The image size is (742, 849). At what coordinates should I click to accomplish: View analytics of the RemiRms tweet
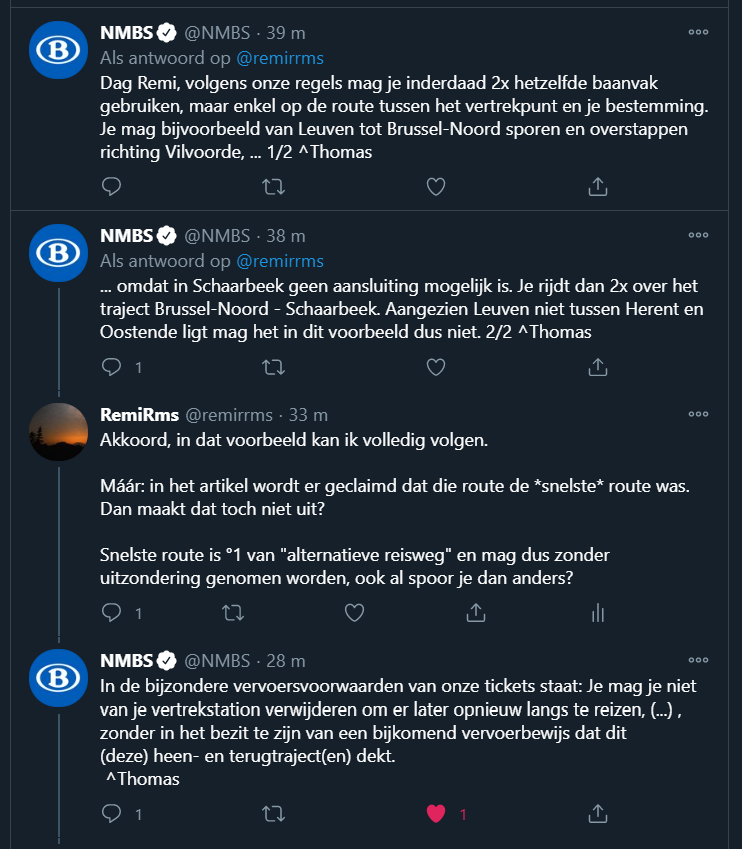[597, 611]
